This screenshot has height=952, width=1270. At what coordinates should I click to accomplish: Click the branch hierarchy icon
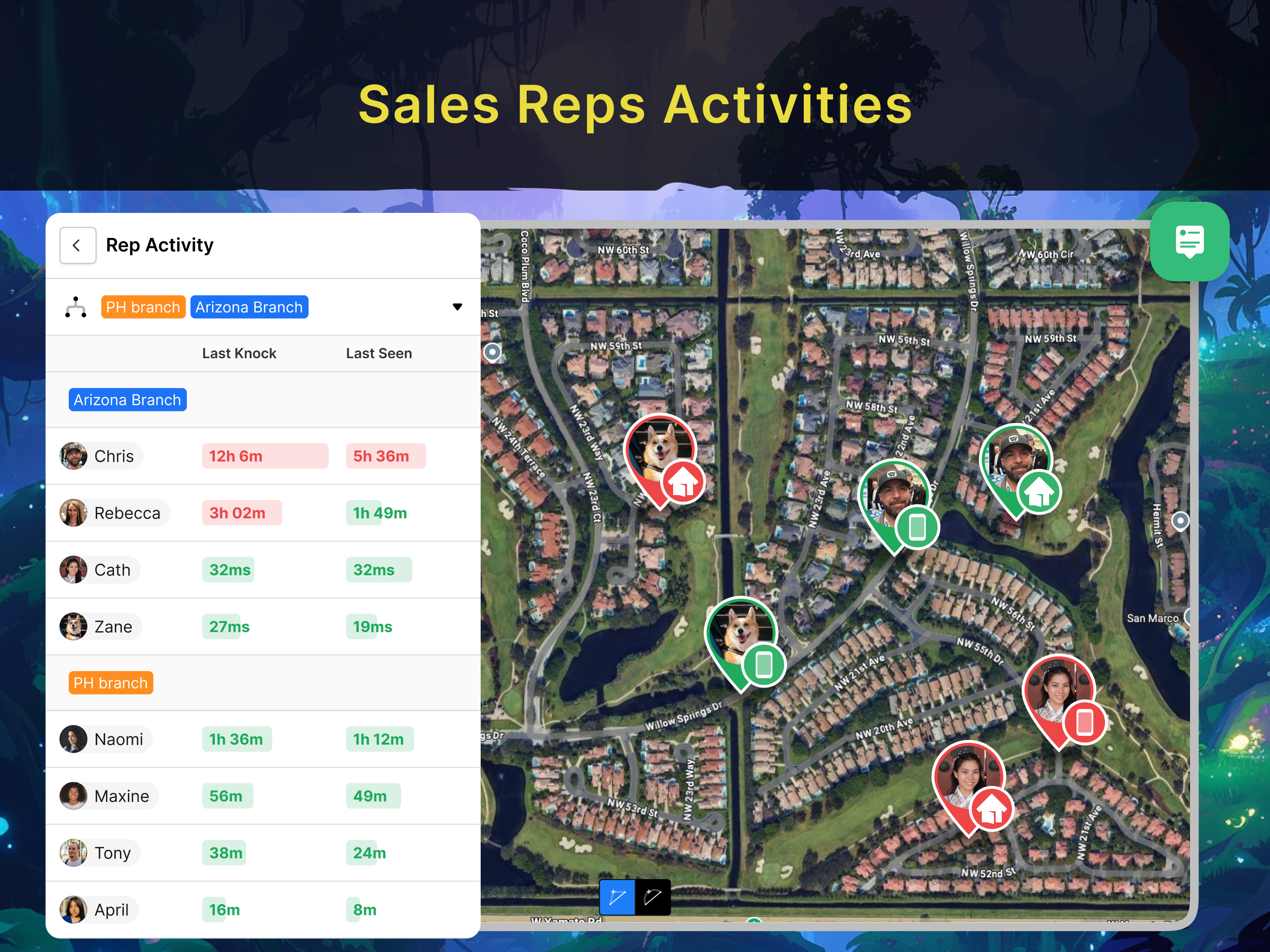(76, 307)
